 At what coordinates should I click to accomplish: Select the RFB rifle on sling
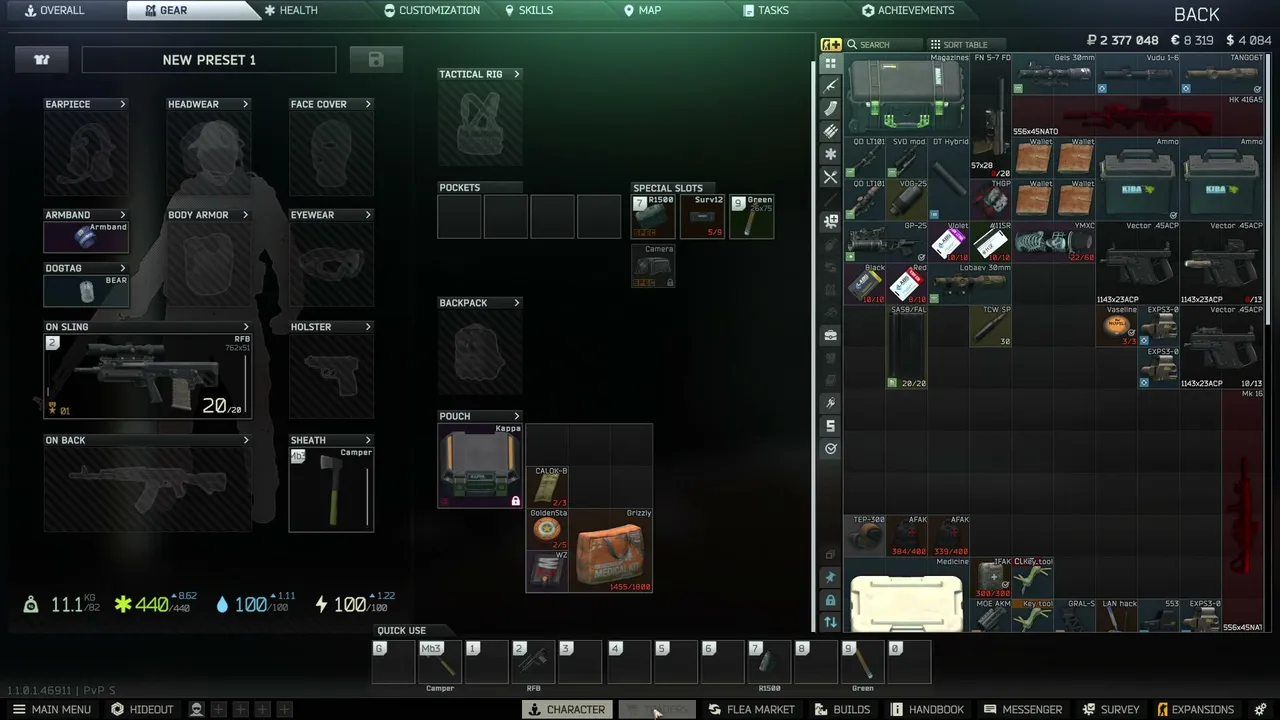tap(147, 376)
